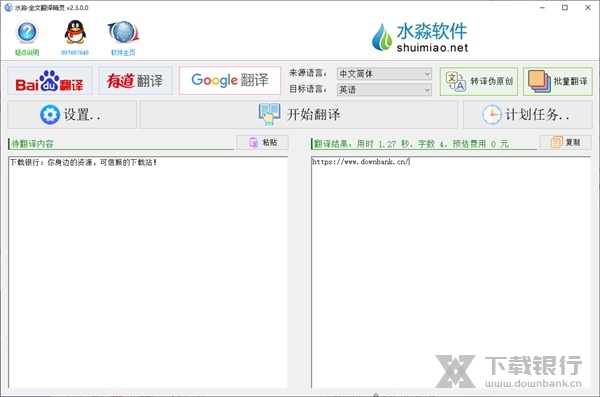This screenshot has height=397, width=600.
Task: Open the source language dropdown
Action: pos(384,74)
